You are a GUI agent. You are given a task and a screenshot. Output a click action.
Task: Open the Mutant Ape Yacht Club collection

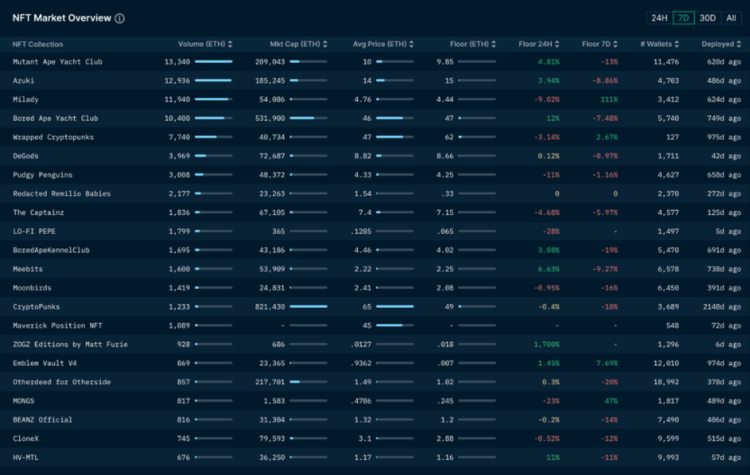tap(57, 61)
